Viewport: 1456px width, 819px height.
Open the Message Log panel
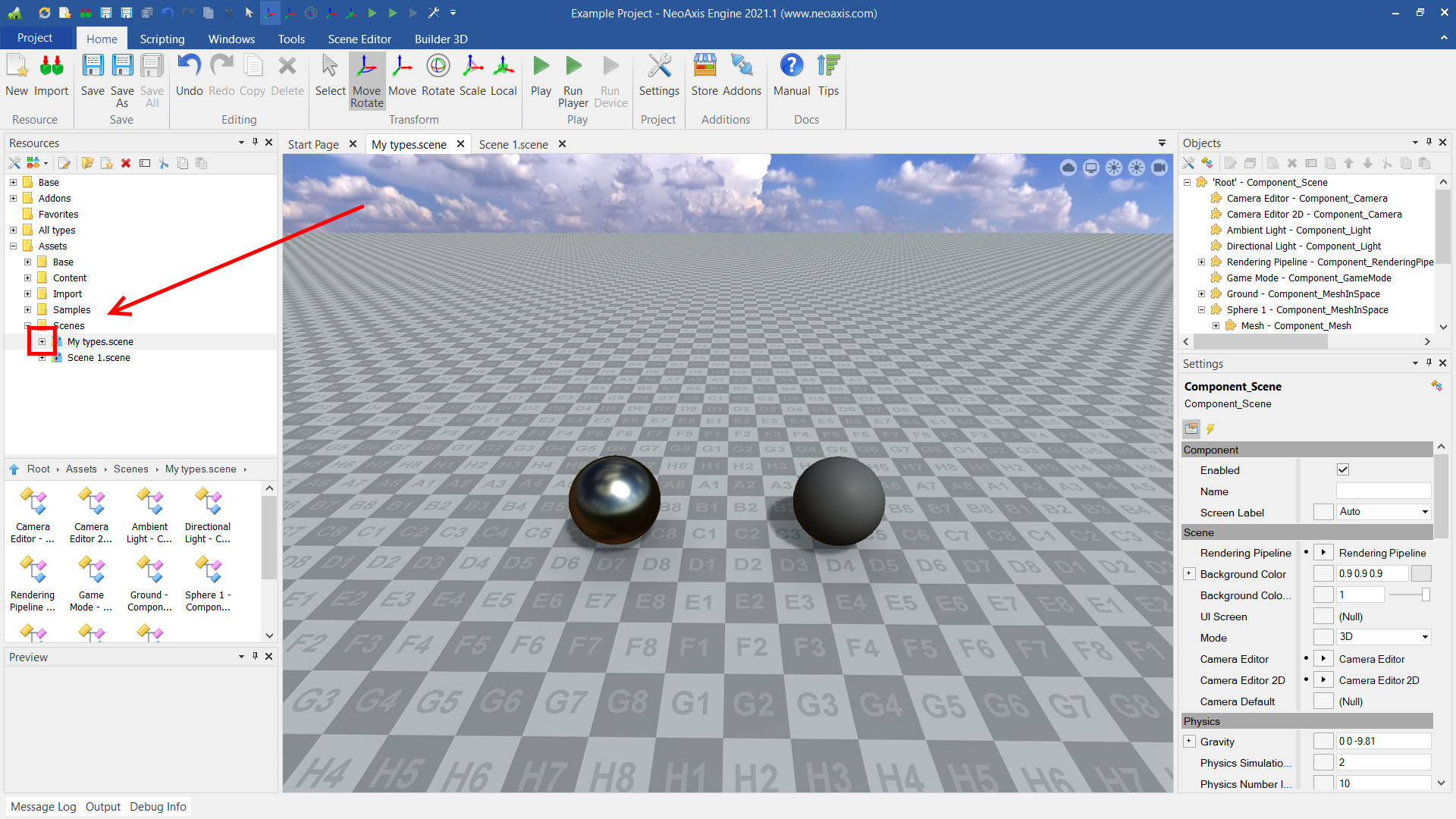tap(43, 806)
